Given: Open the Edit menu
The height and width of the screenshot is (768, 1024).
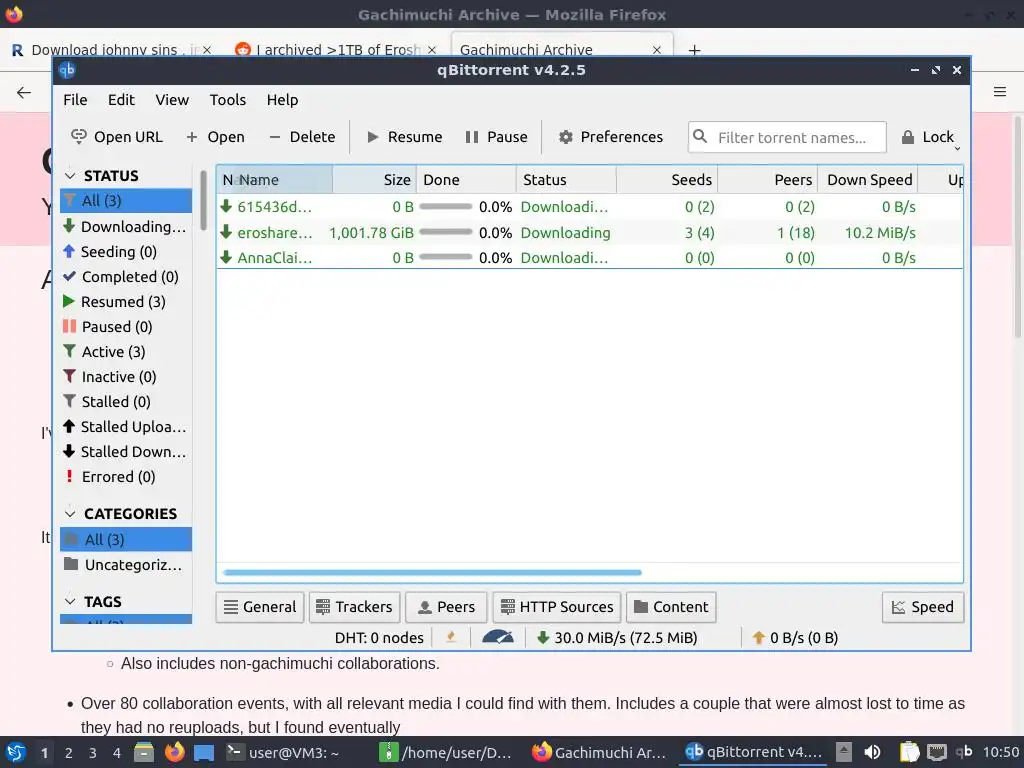Looking at the screenshot, I should point(121,100).
